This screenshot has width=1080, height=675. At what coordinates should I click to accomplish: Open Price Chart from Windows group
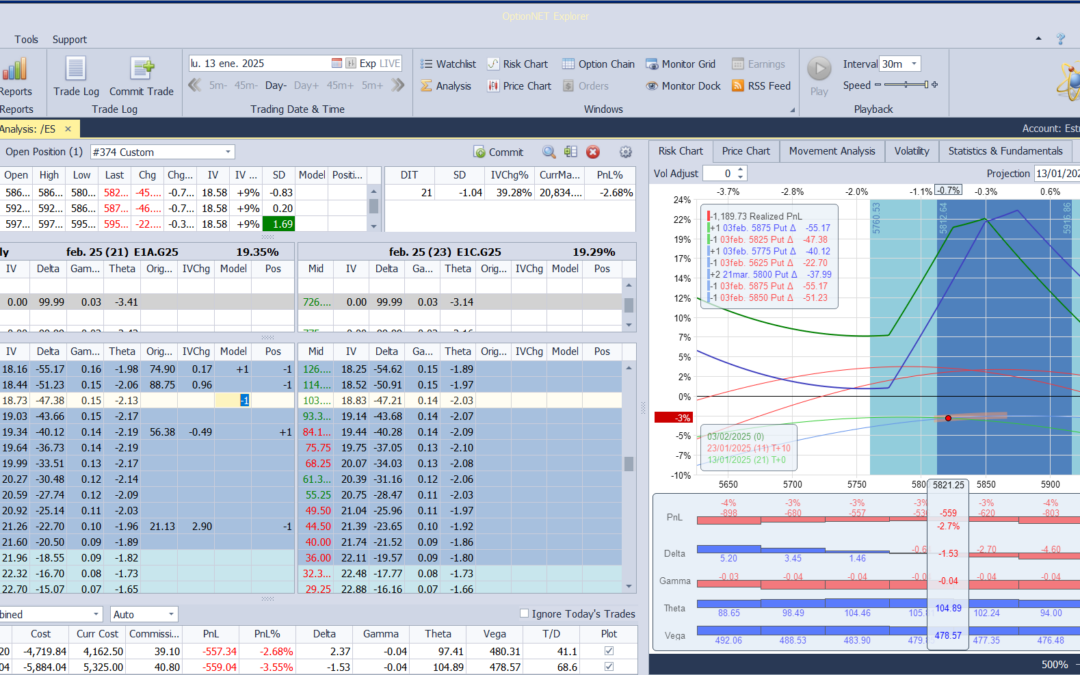pyautogui.click(x=519, y=86)
